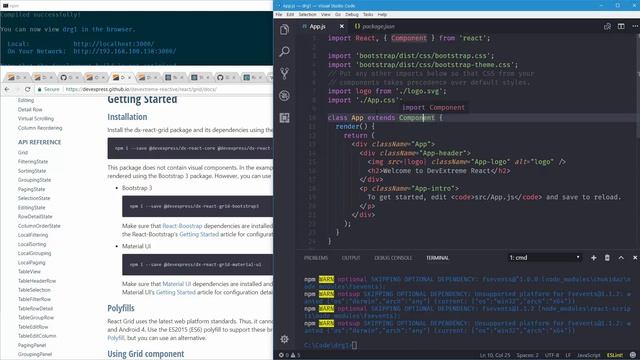Click Ln 10, Col 25 in status bar
The height and width of the screenshot is (360, 640).
(x=495, y=355)
